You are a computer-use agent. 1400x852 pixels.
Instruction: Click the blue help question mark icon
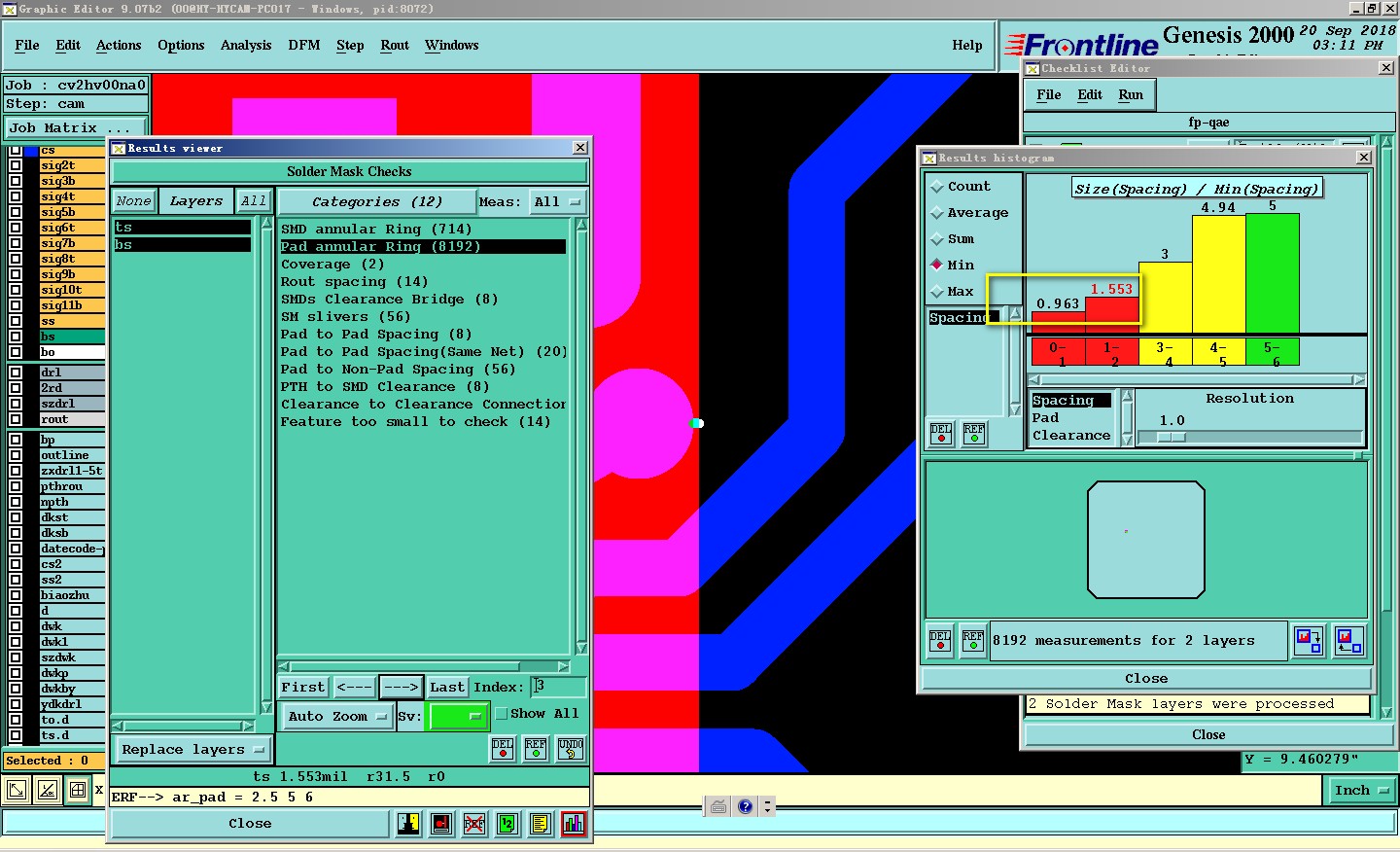click(746, 806)
